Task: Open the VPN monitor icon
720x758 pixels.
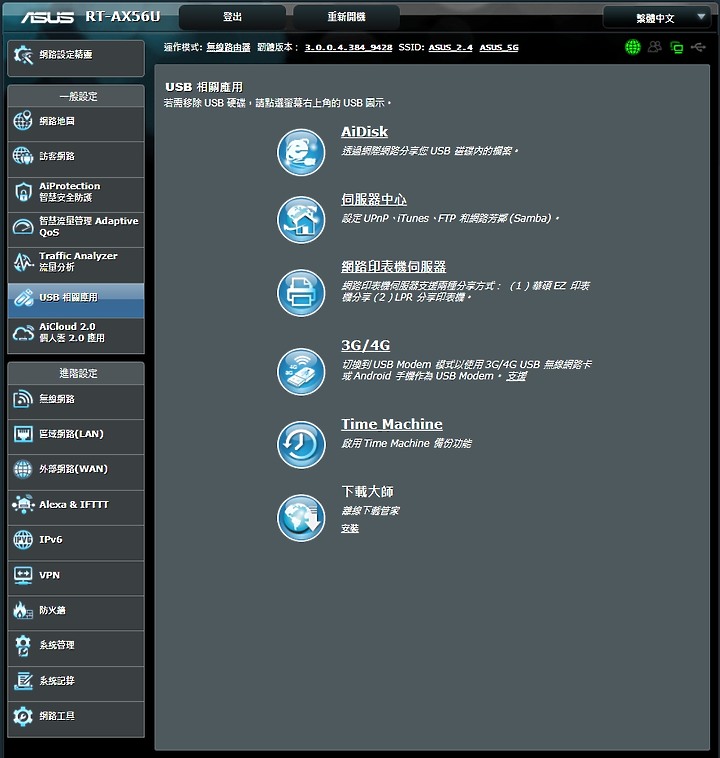Action: [23, 575]
